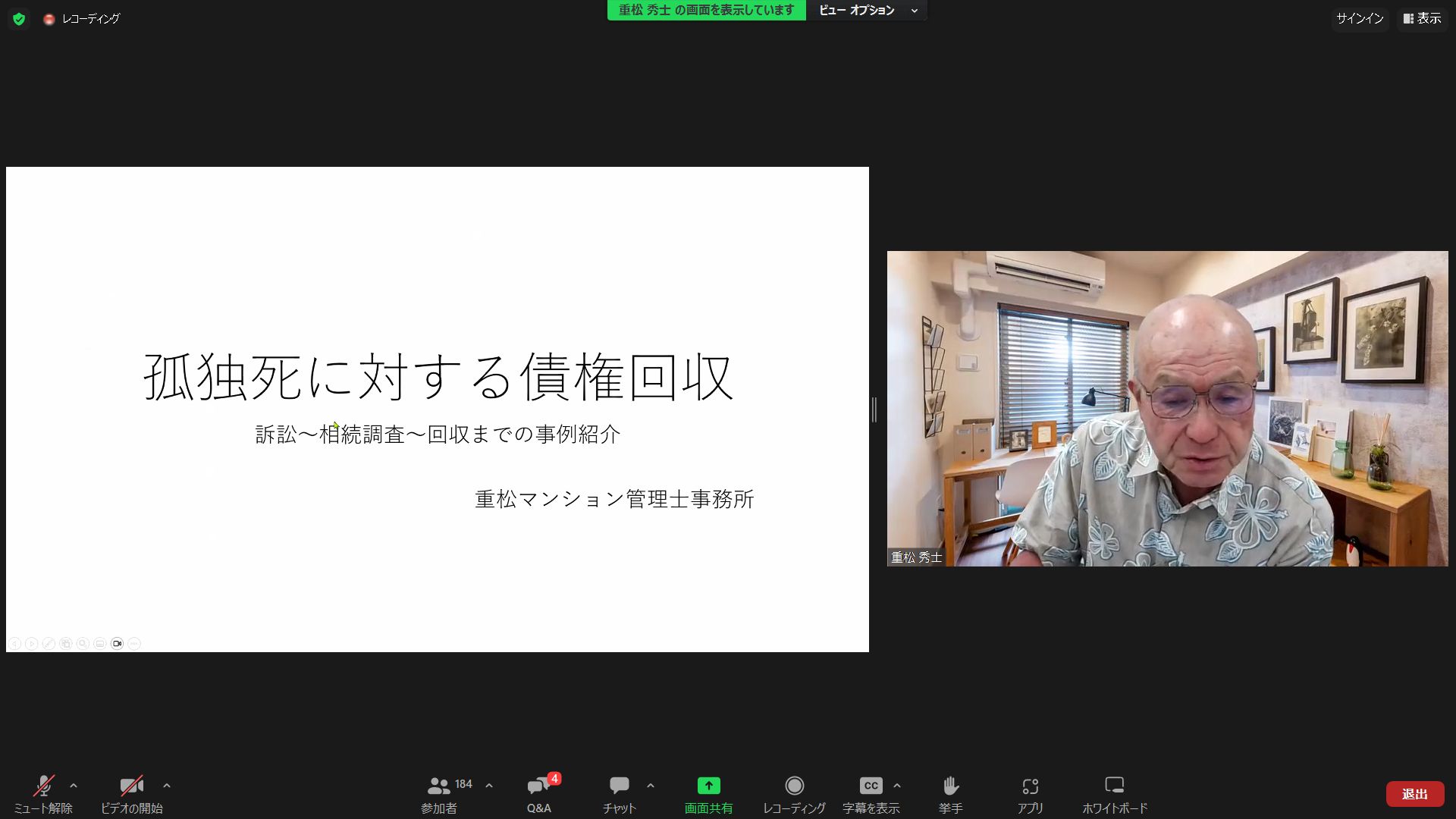Click the サインイン sign-in button
The width and height of the screenshot is (1456, 819).
pos(1360,18)
